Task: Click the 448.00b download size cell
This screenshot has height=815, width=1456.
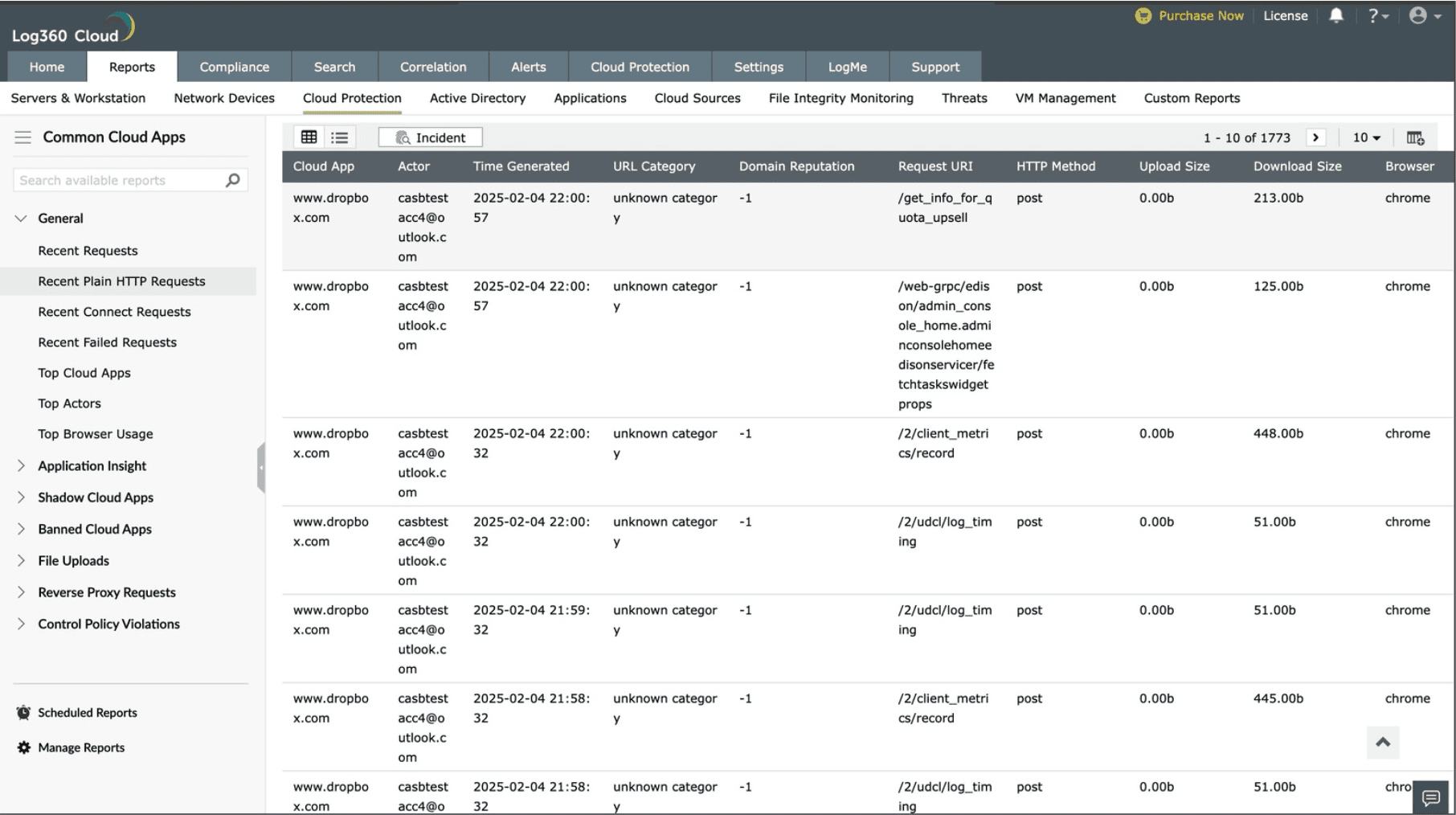Action: (1278, 433)
